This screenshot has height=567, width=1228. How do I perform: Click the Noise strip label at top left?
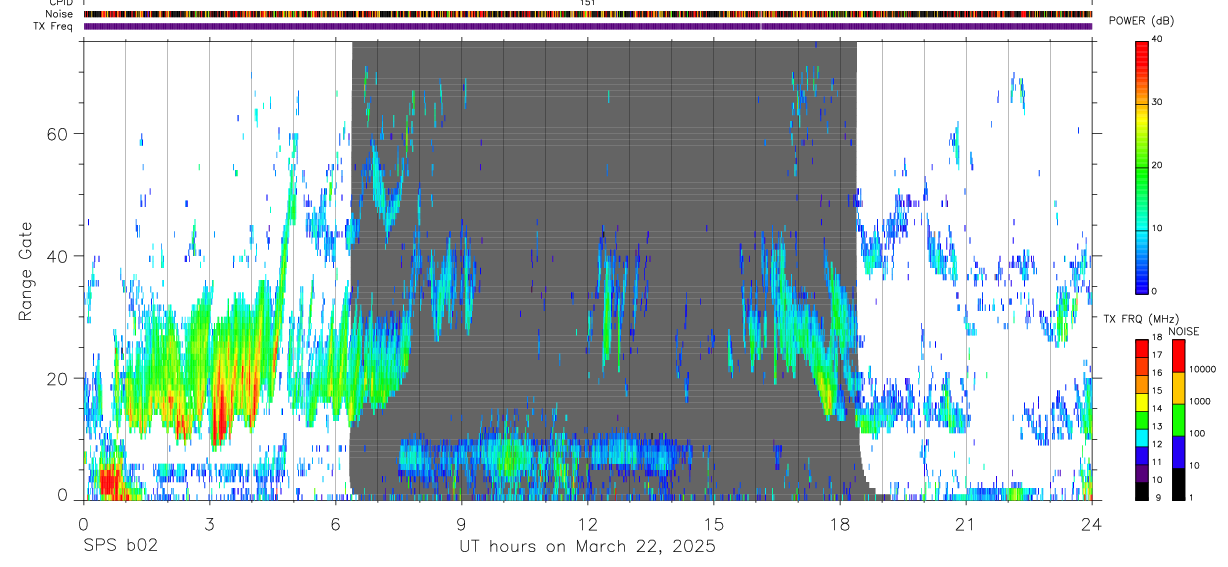pos(60,14)
